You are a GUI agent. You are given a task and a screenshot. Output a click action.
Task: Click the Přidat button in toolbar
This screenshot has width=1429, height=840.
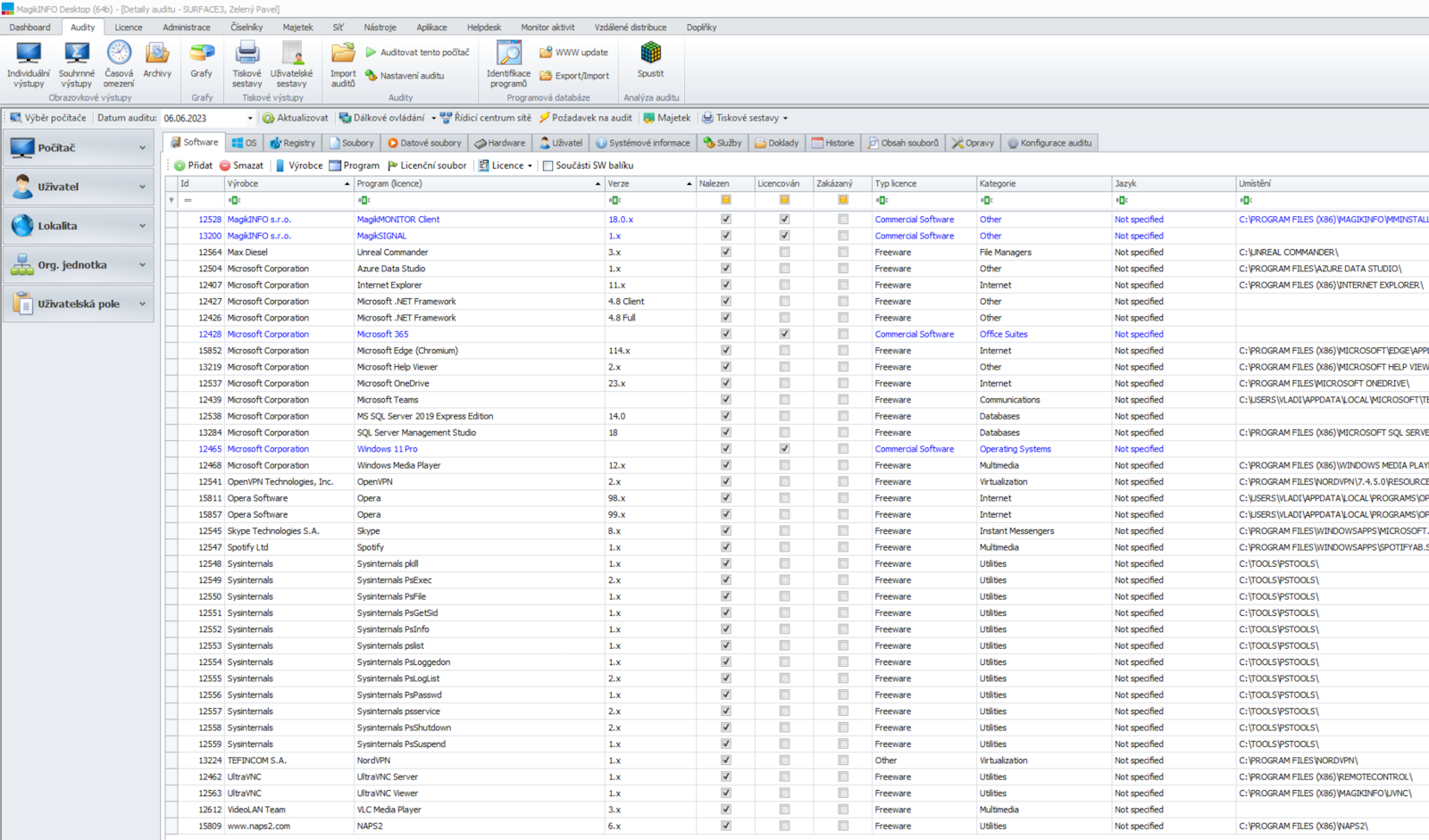click(x=193, y=166)
